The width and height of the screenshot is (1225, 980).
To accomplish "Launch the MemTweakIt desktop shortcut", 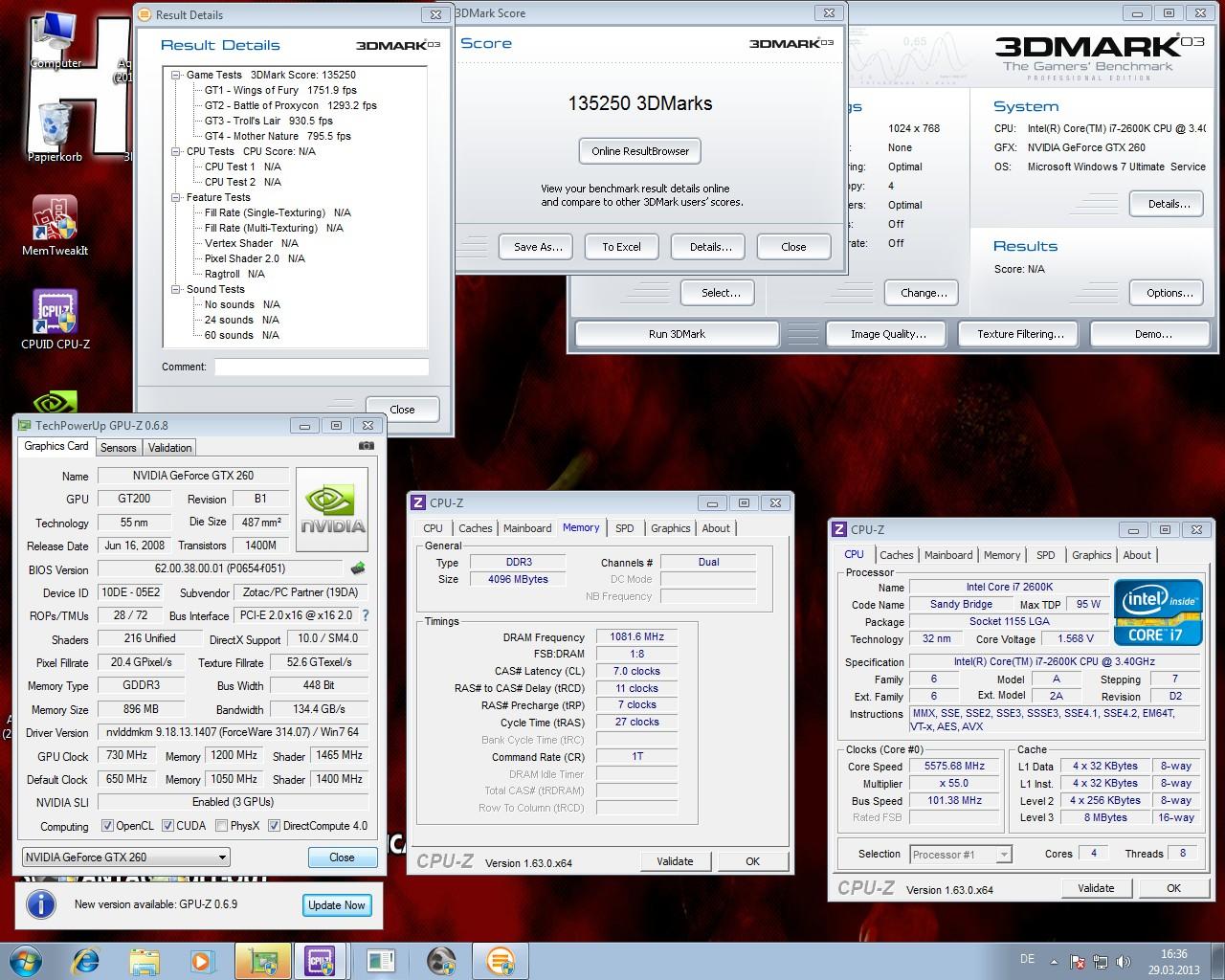I will (x=55, y=226).
